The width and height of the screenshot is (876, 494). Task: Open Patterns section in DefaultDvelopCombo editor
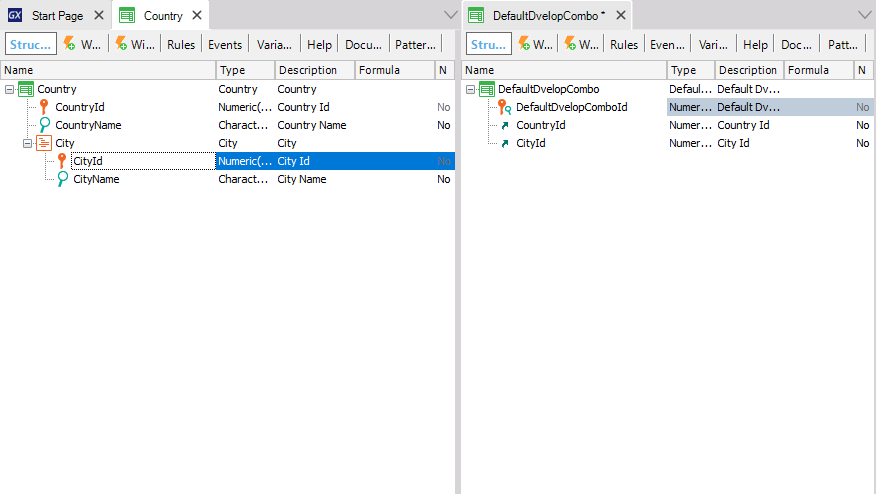click(842, 44)
